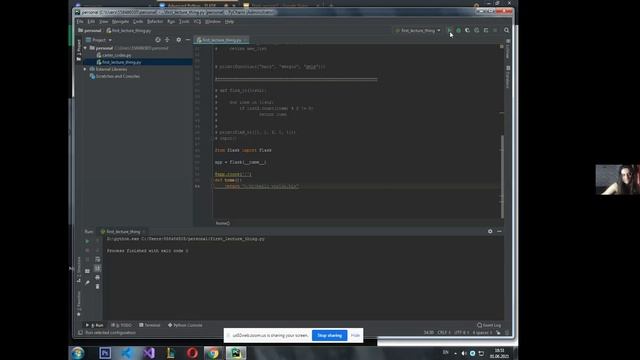Run with coverage using the shield icon
Viewport: 640px width, 360px height.
(467, 30)
